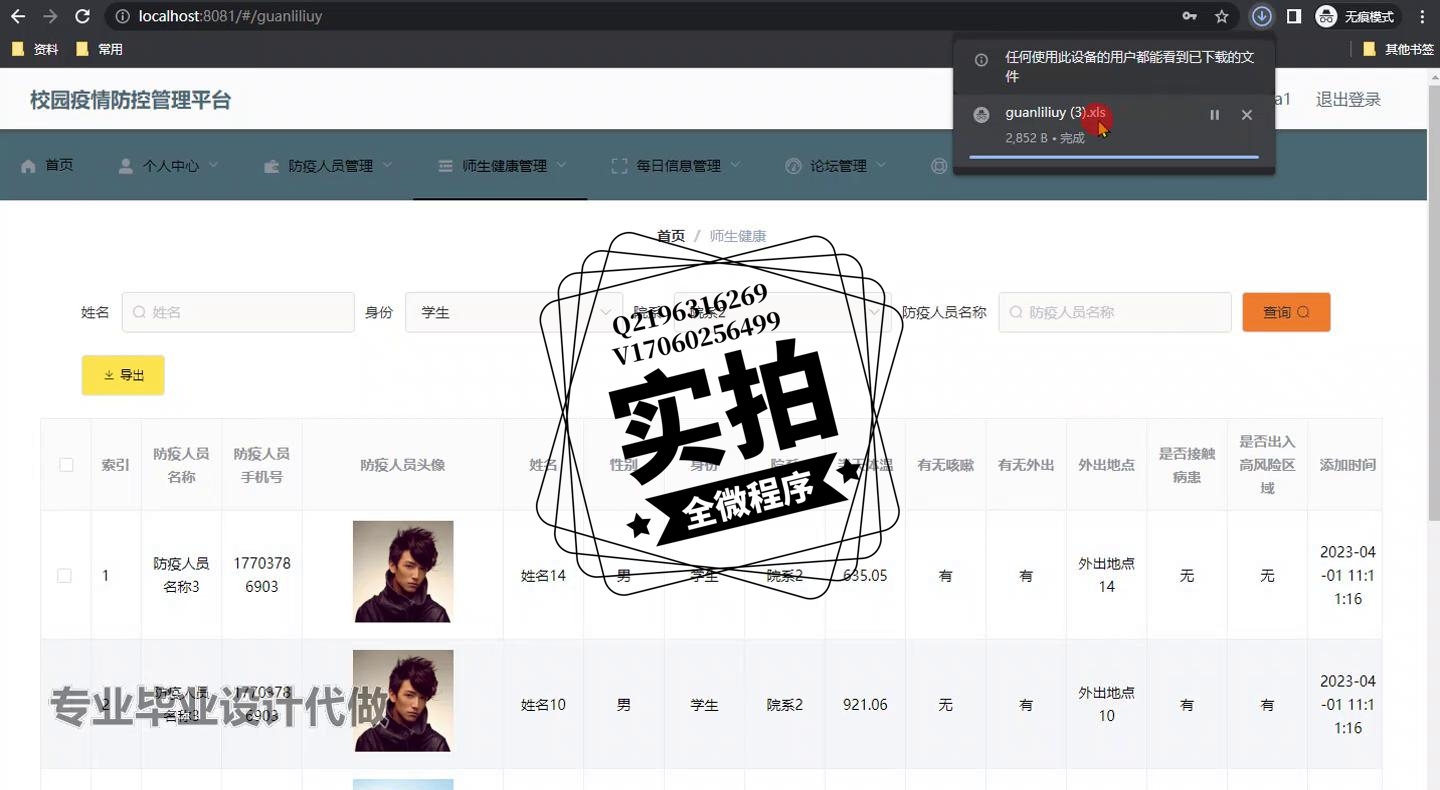Click the 个人中心 chevron arrow
The width and height of the screenshot is (1440, 790).
[x=213, y=165]
